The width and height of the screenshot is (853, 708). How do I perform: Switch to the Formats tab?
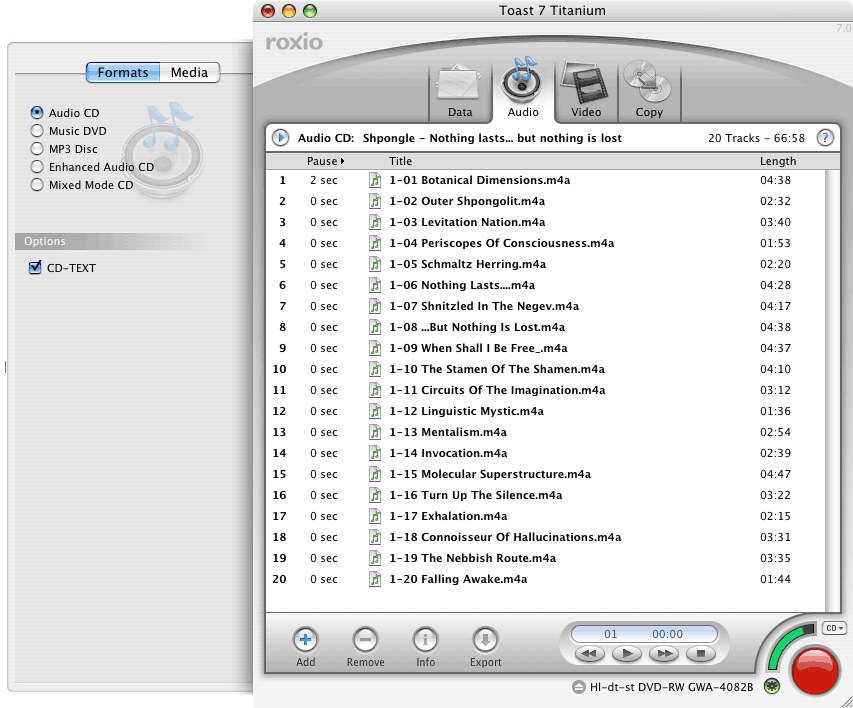tap(123, 72)
